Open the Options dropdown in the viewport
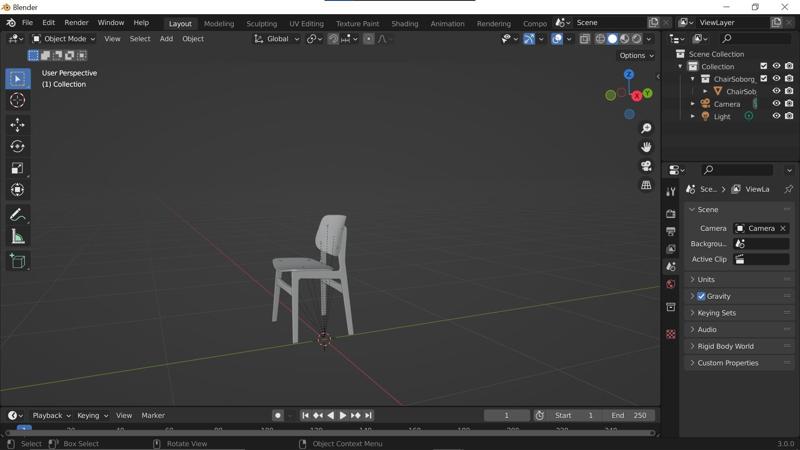 (636, 55)
